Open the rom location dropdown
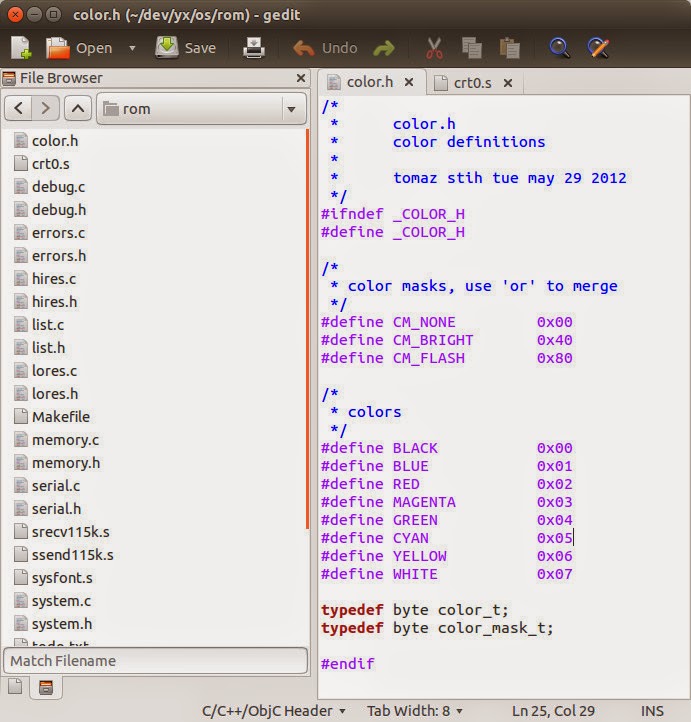The image size is (691, 722). (x=201, y=109)
